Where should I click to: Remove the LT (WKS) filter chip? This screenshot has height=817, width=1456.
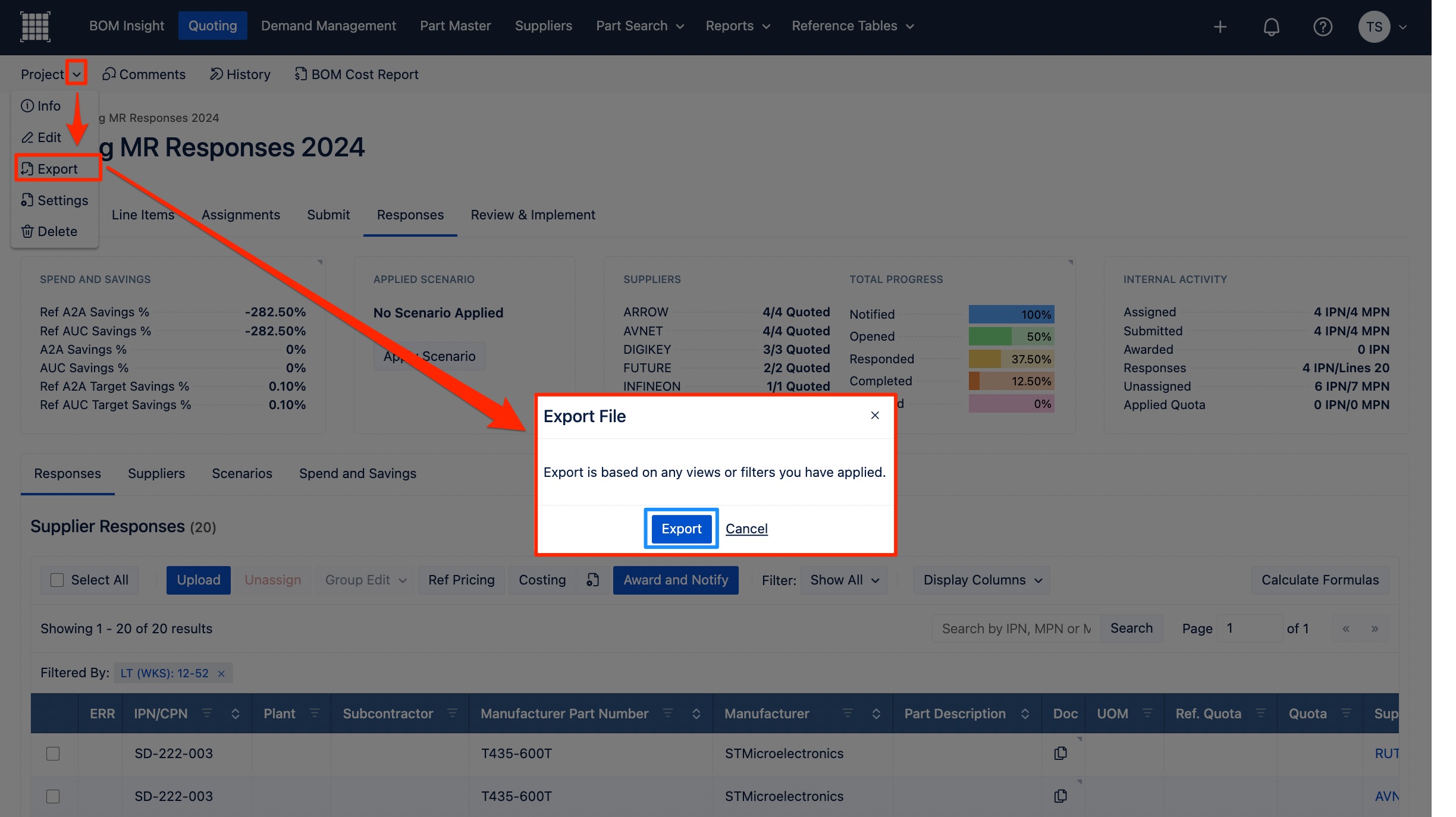(221, 673)
